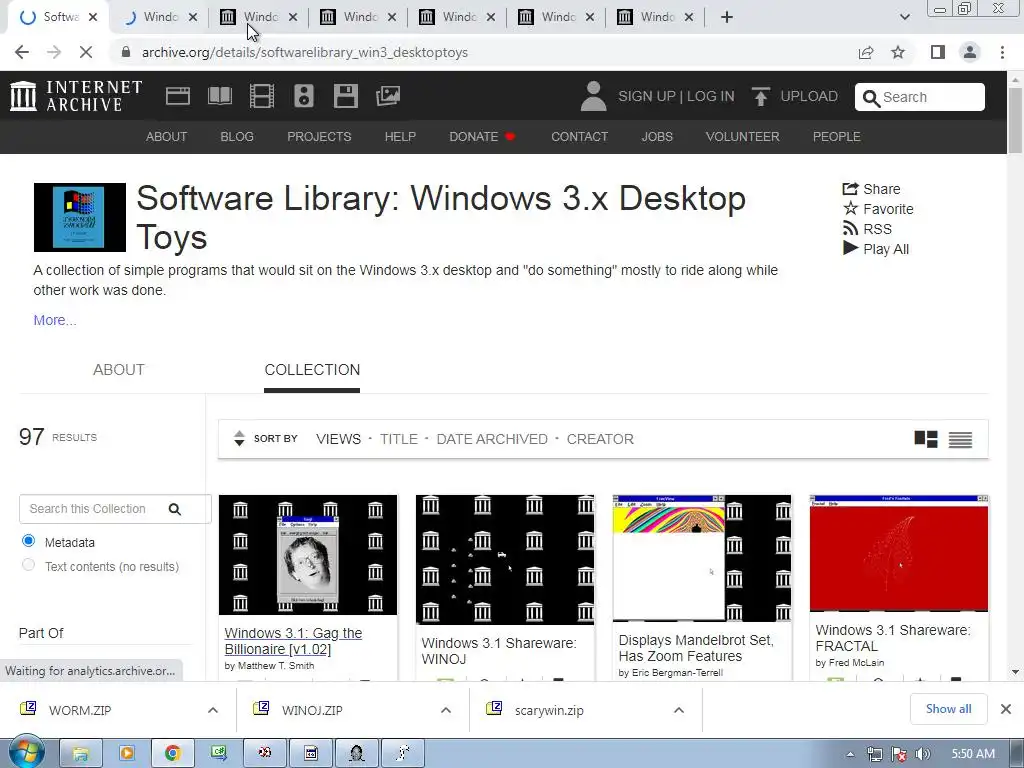Click the Favorite star
Image resolution: width=1024 pixels, height=768 pixels.
(850, 208)
